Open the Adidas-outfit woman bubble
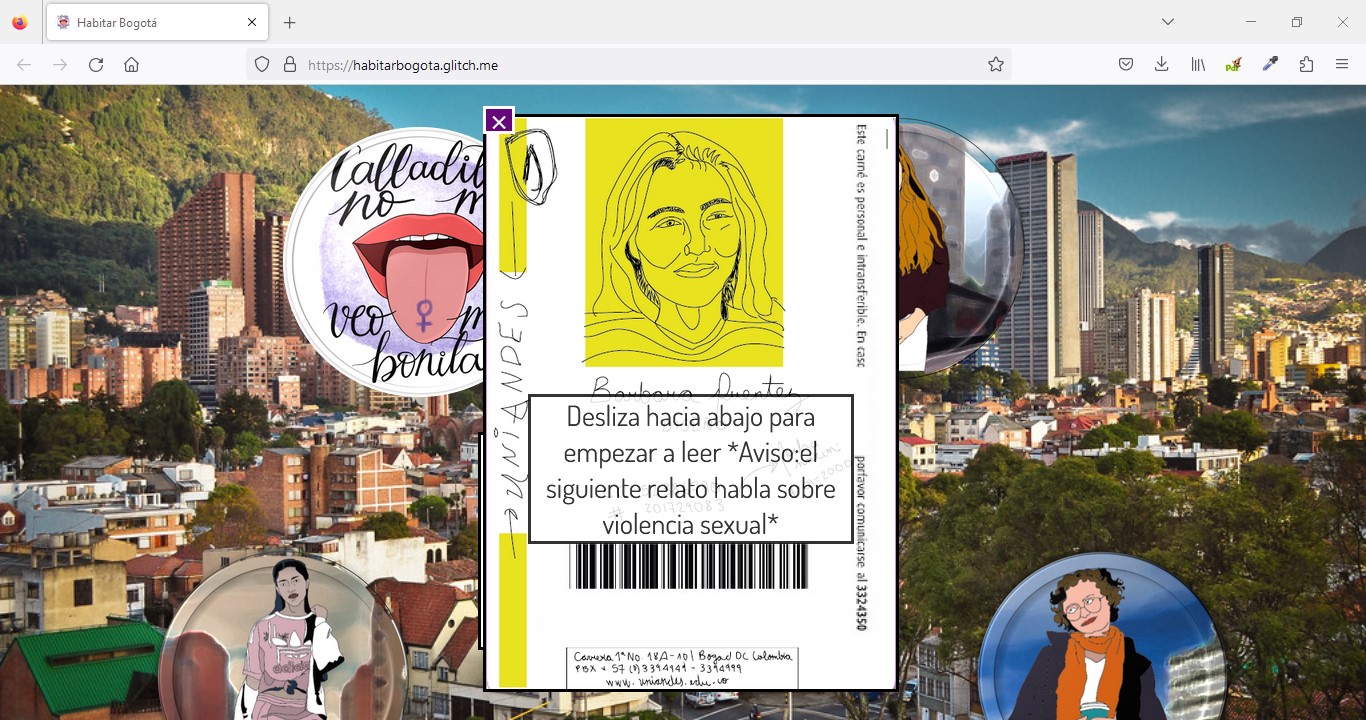Image resolution: width=1366 pixels, height=720 pixels. pyautogui.click(x=283, y=635)
